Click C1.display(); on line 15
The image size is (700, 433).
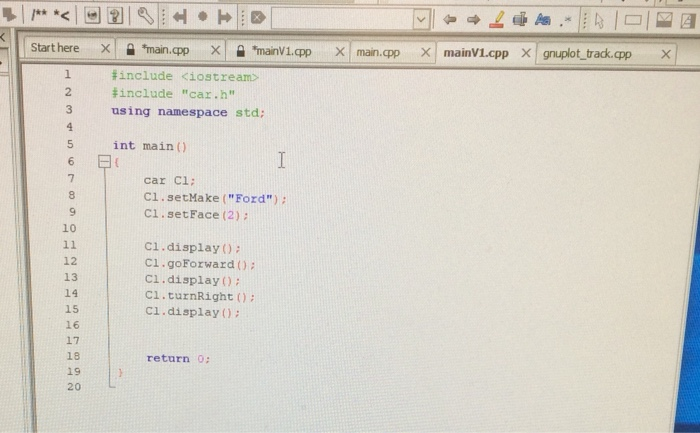click(x=192, y=312)
